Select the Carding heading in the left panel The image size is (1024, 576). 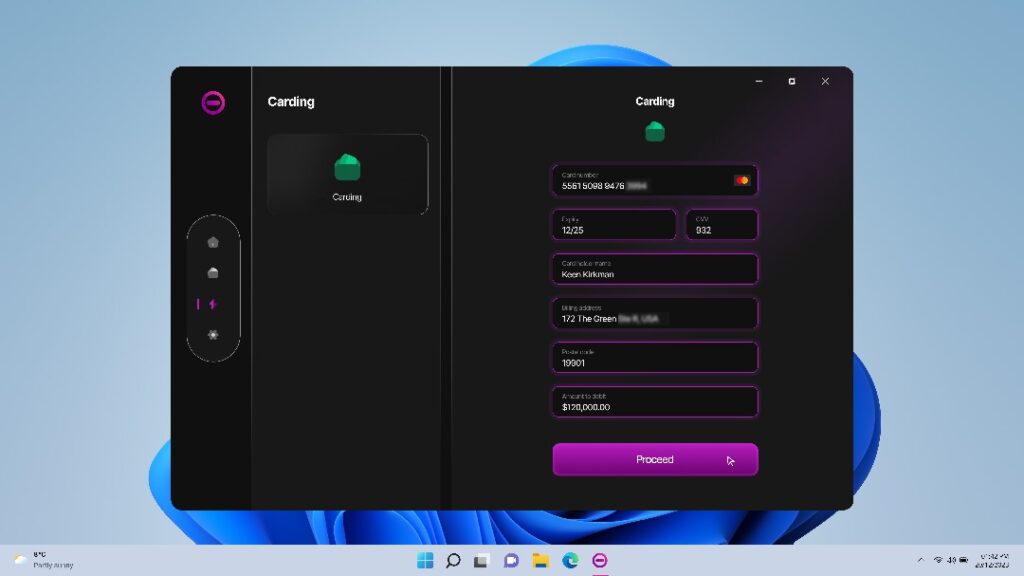point(290,101)
